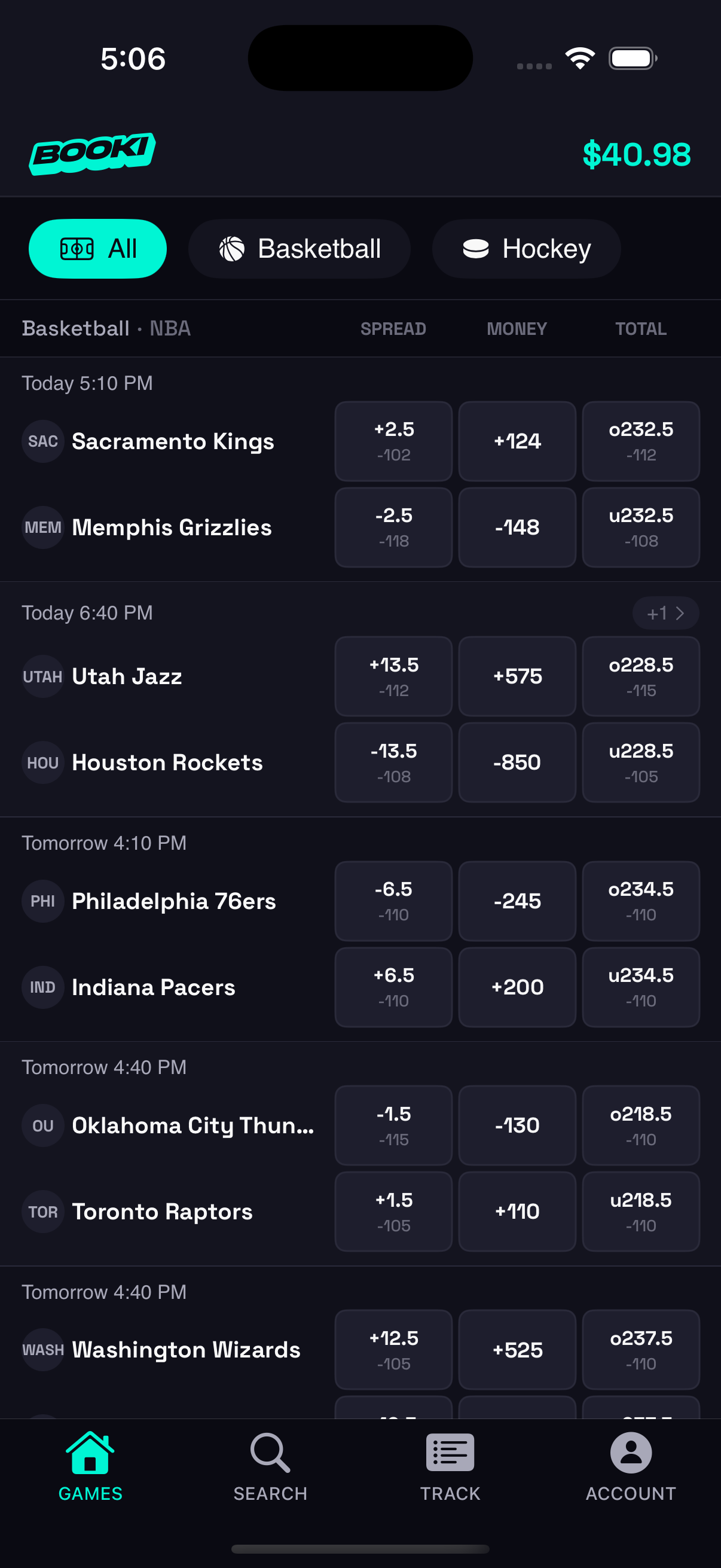Viewport: 721px width, 1568px height.
Task: Select Toronto Raptors +110 moneyline
Action: (517, 1212)
